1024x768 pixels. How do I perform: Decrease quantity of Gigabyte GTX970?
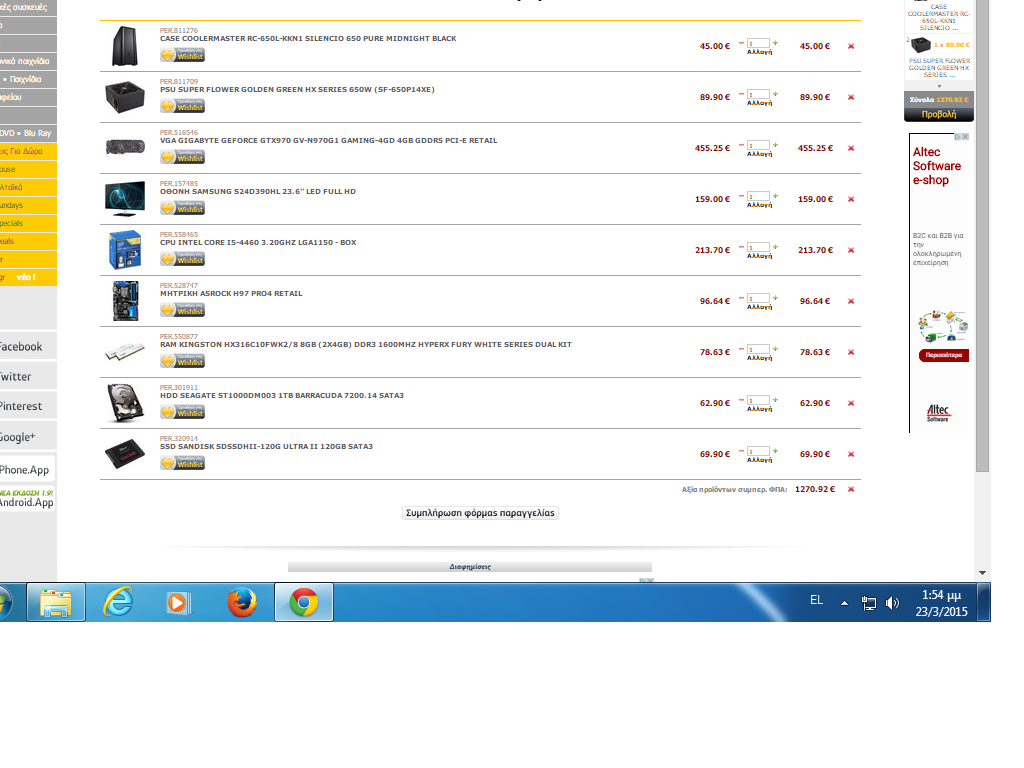[x=741, y=144]
